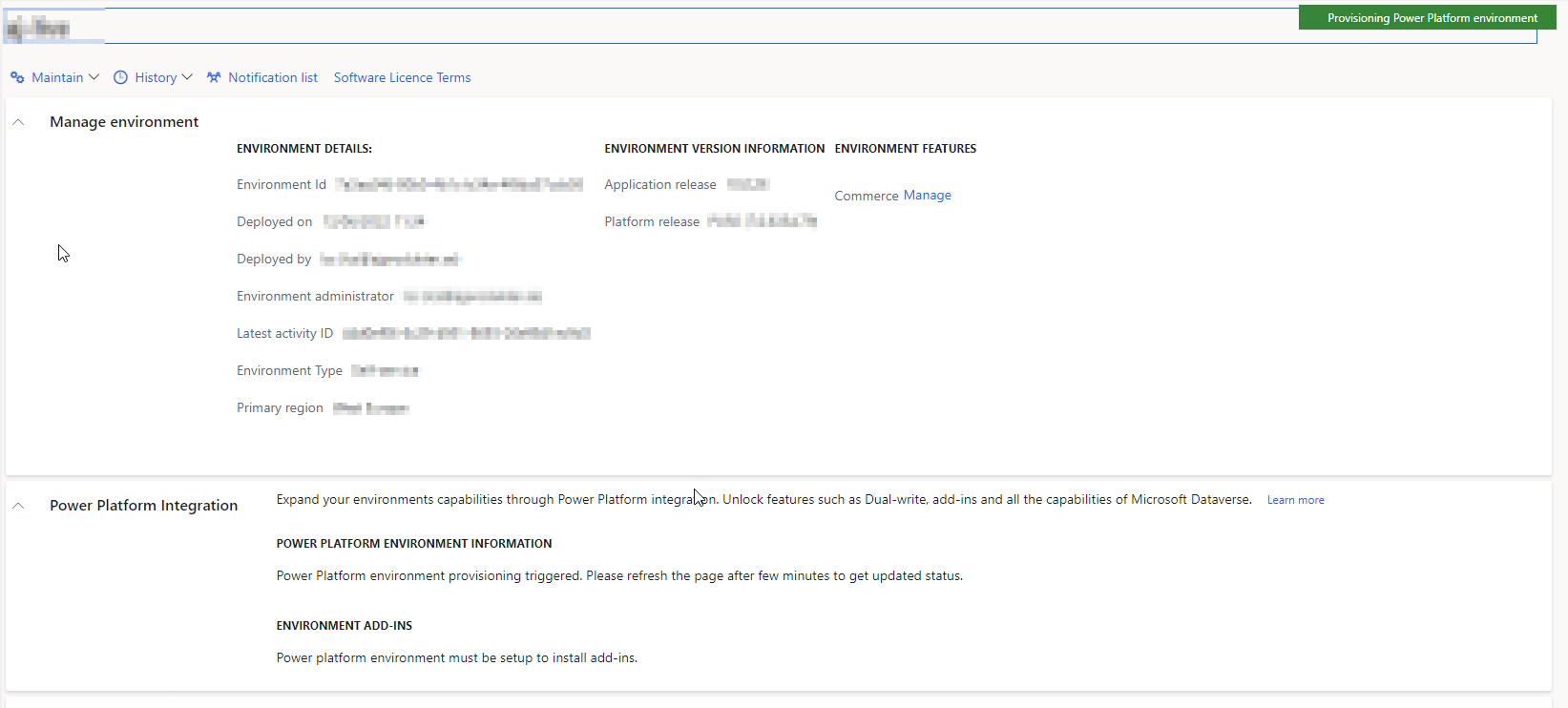Click the ENVIRONMENT DETAILS: heading

click(304, 149)
